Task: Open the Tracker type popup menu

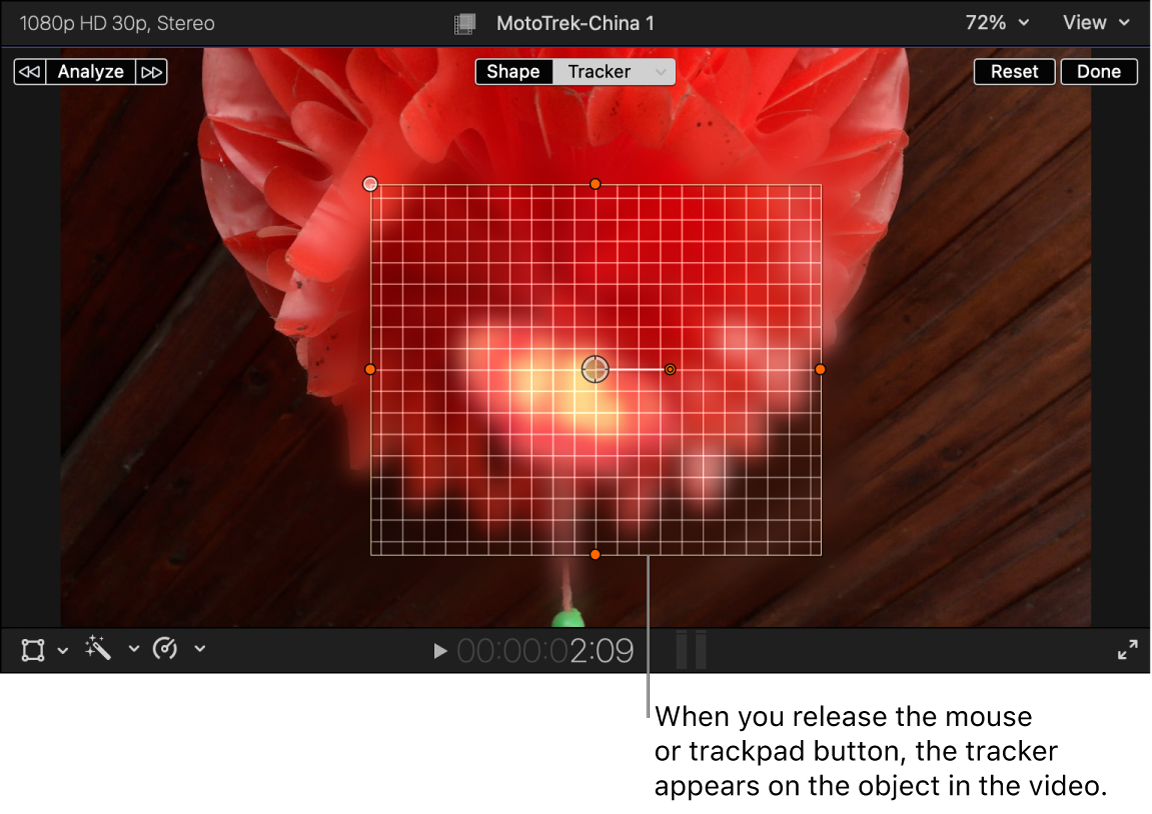Action: (660, 71)
